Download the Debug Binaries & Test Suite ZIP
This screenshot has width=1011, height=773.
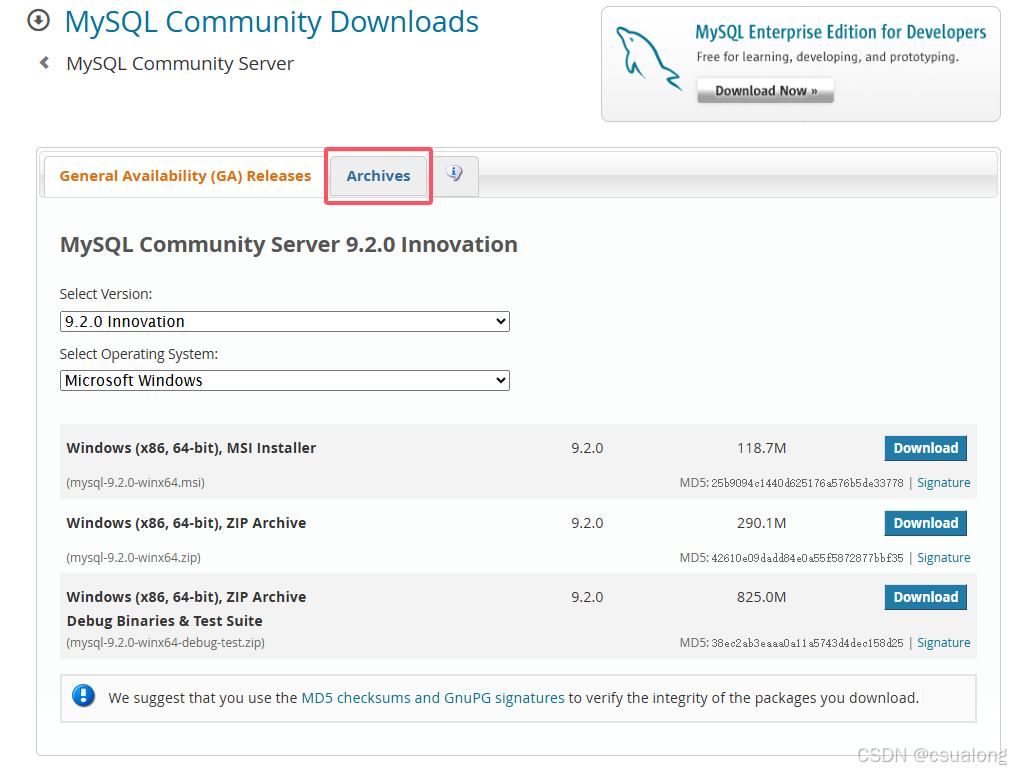pyautogui.click(x=925, y=597)
